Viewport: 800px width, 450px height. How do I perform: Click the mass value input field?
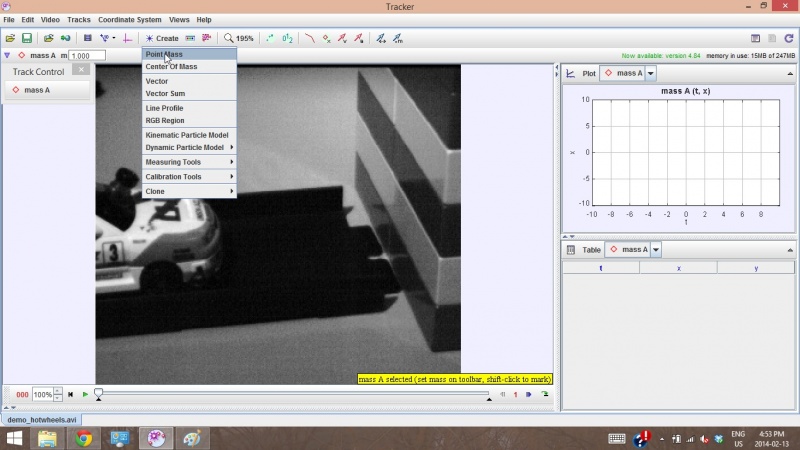tap(87, 56)
